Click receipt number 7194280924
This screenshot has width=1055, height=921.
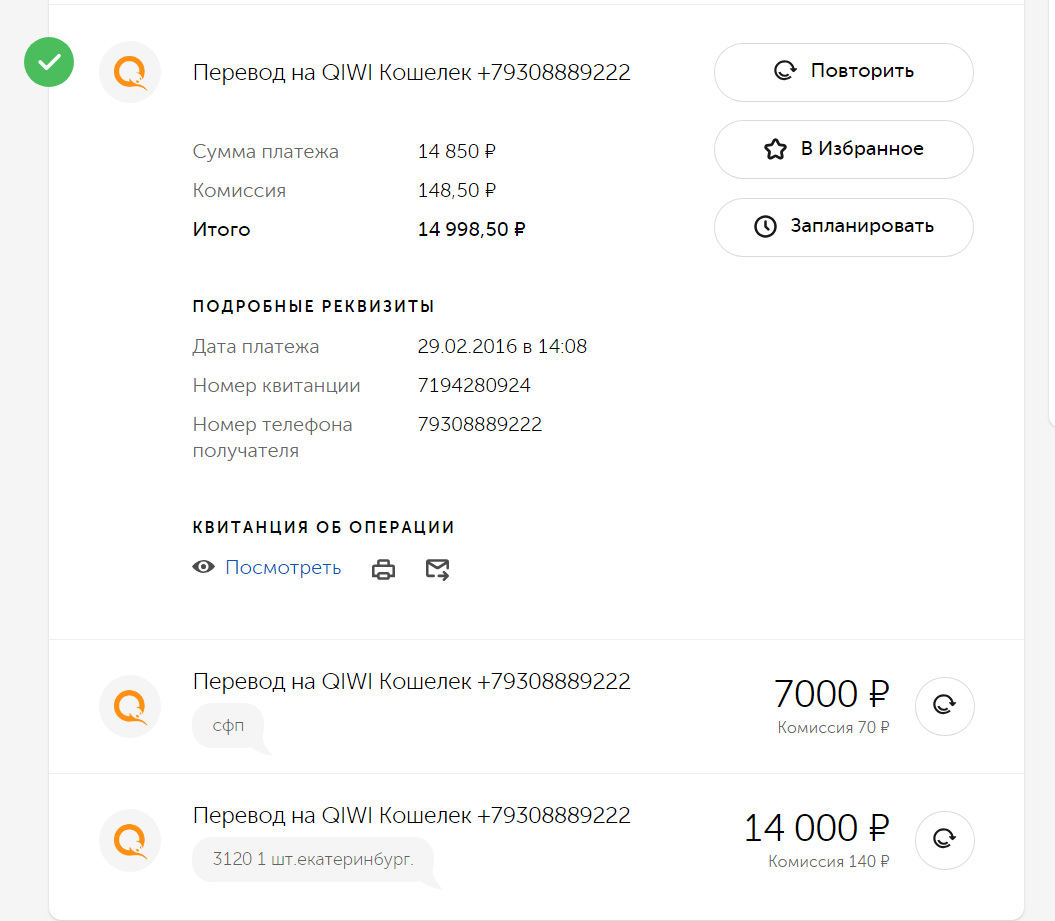(x=474, y=385)
